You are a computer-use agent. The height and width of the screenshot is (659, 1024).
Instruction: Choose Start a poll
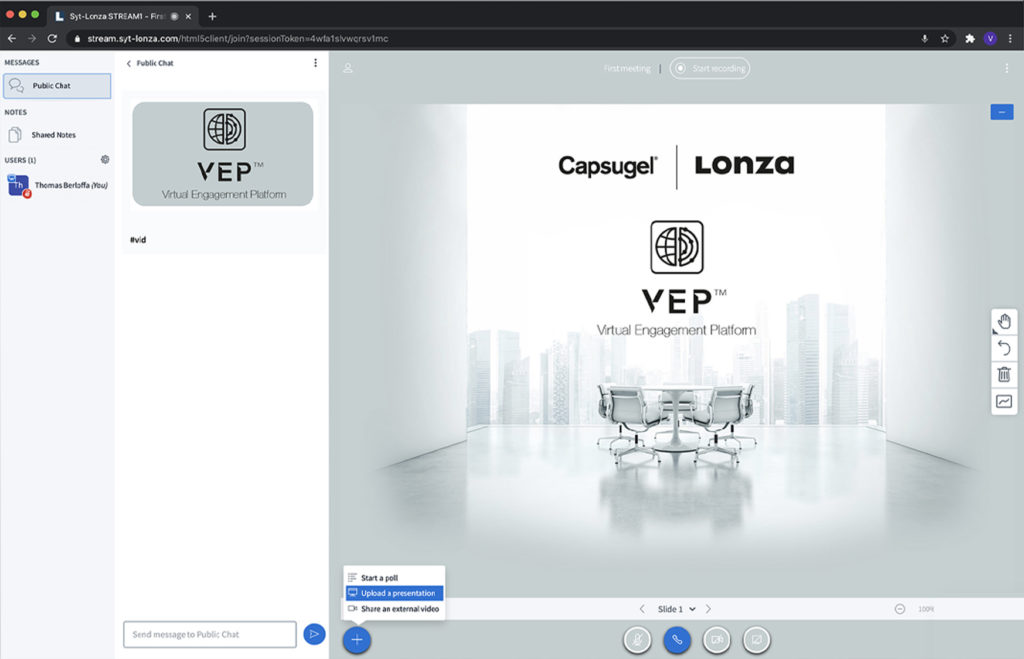(x=394, y=577)
